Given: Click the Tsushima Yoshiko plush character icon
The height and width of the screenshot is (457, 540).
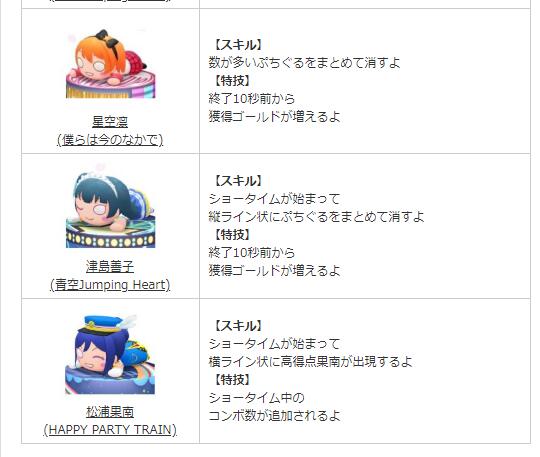Looking at the screenshot, I should click(111, 210).
